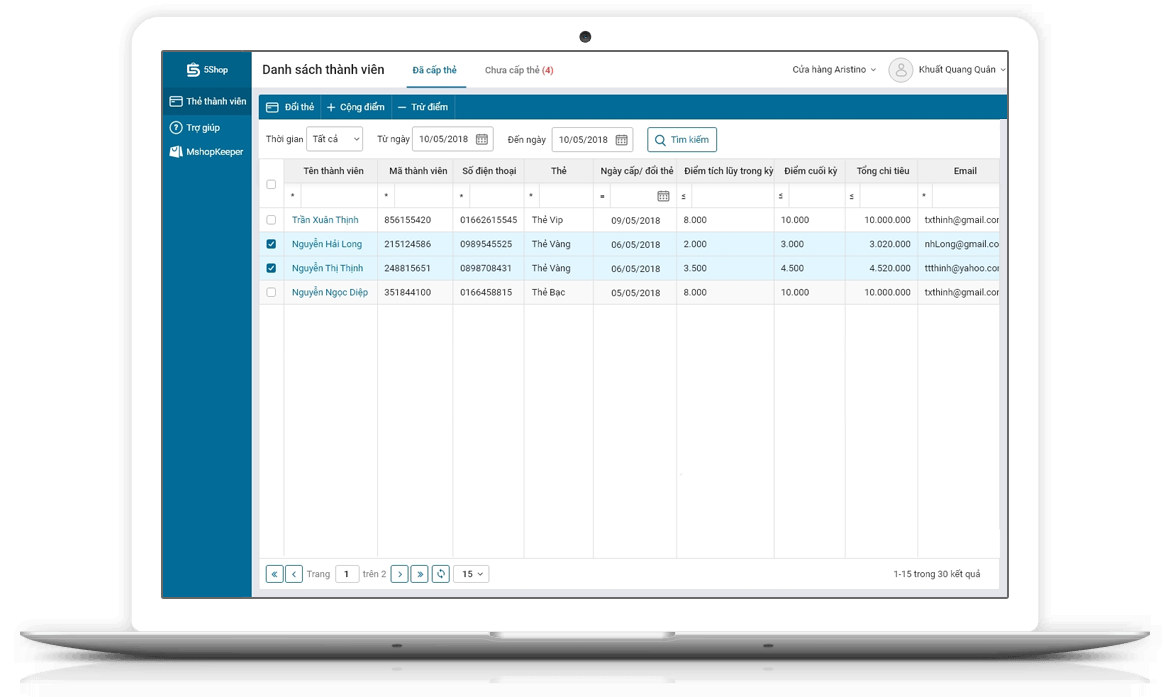Image resolution: width=1164 pixels, height=697 pixels.
Task: Open Tên thành viên filter operator
Action: coord(292,196)
